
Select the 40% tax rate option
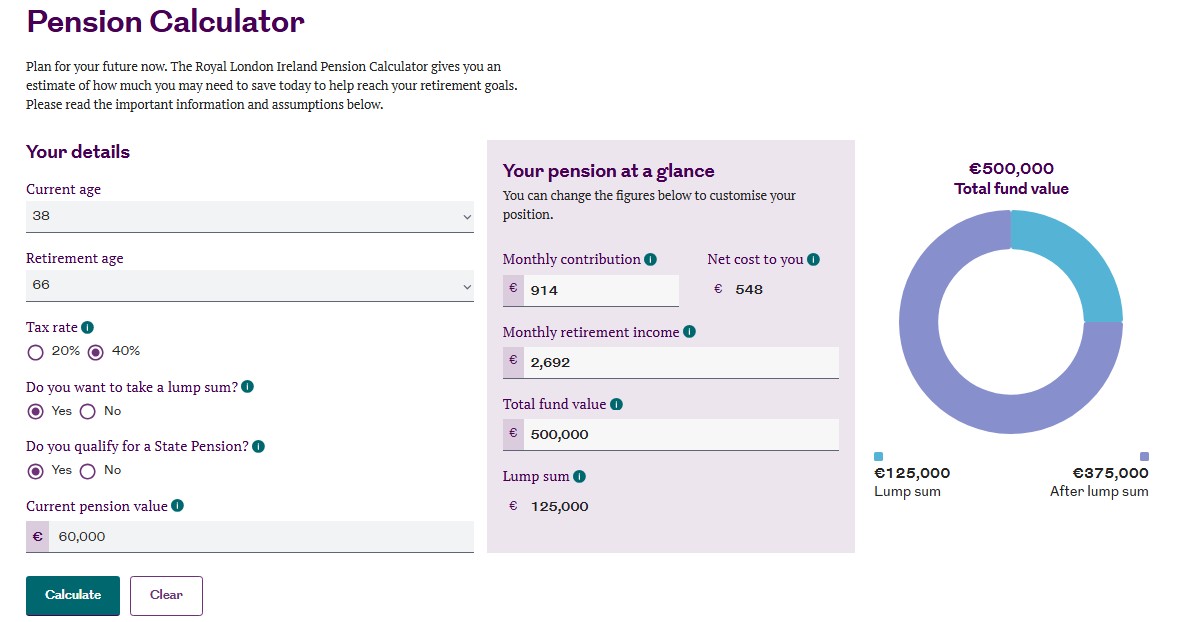[x=96, y=352]
